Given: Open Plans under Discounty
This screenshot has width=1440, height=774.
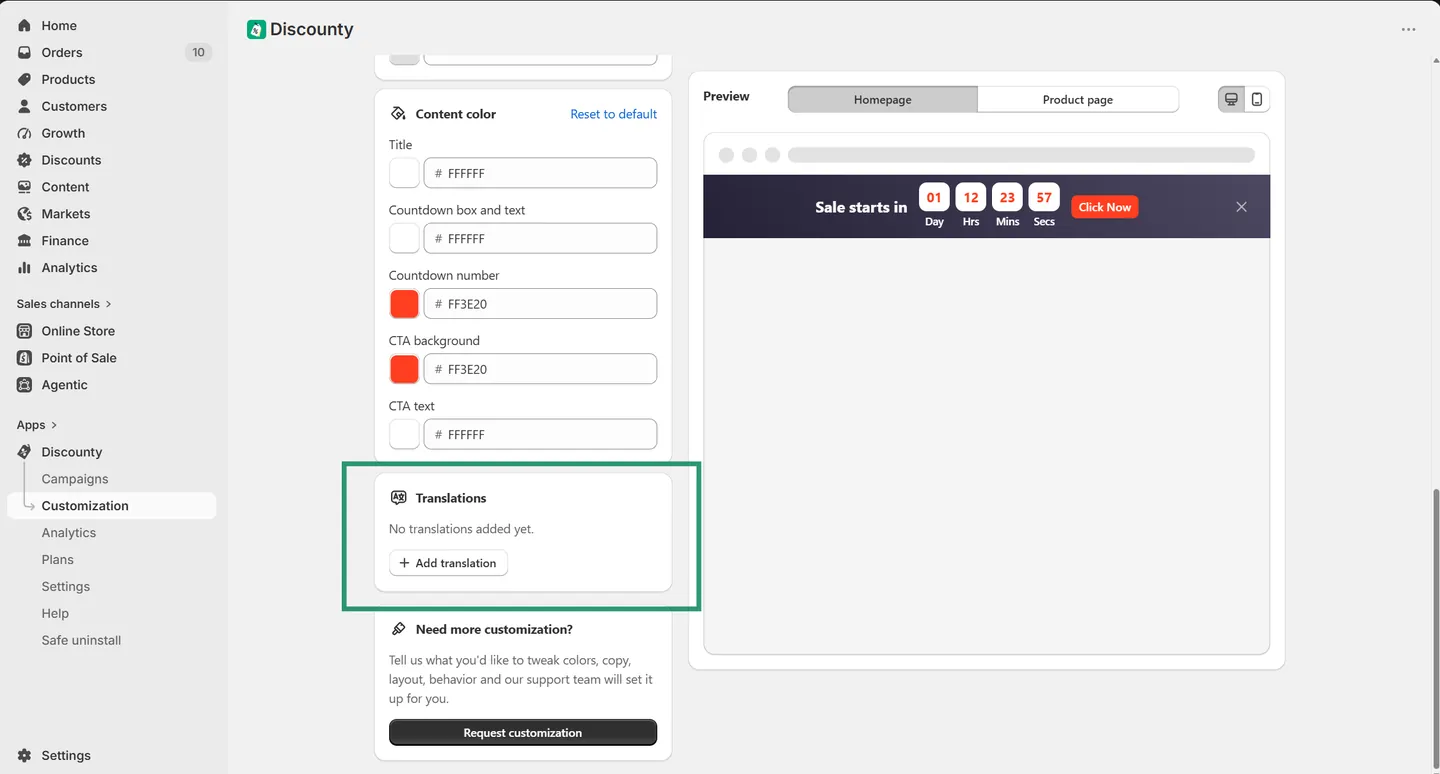Looking at the screenshot, I should coord(58,560).
